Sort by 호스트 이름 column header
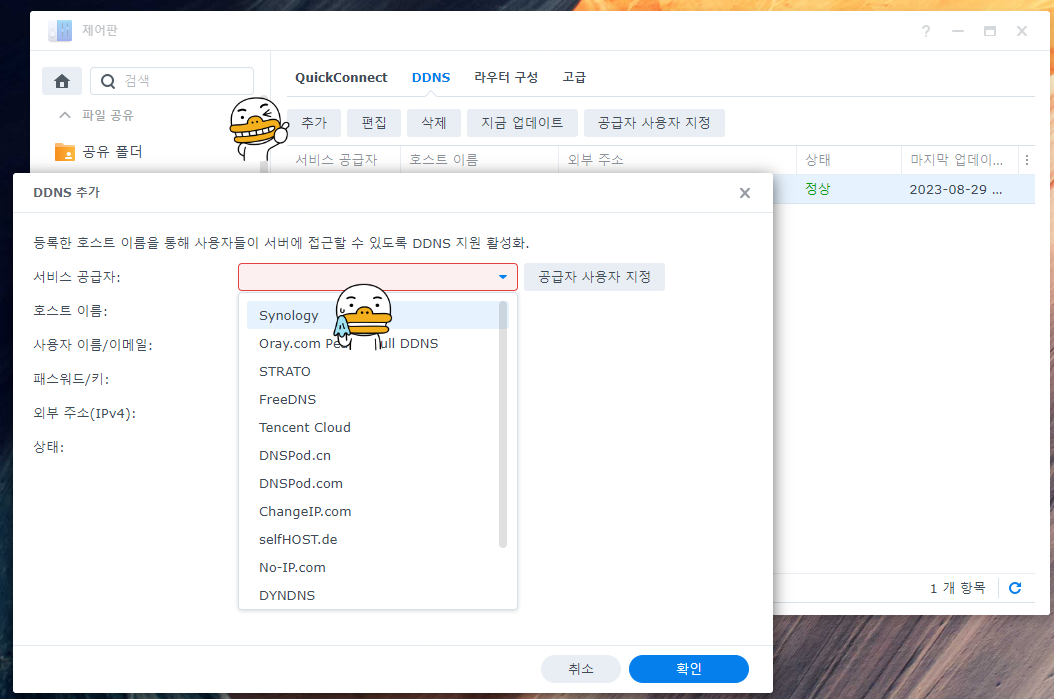This screenshot has height=699, width=1054. [479, 160]
